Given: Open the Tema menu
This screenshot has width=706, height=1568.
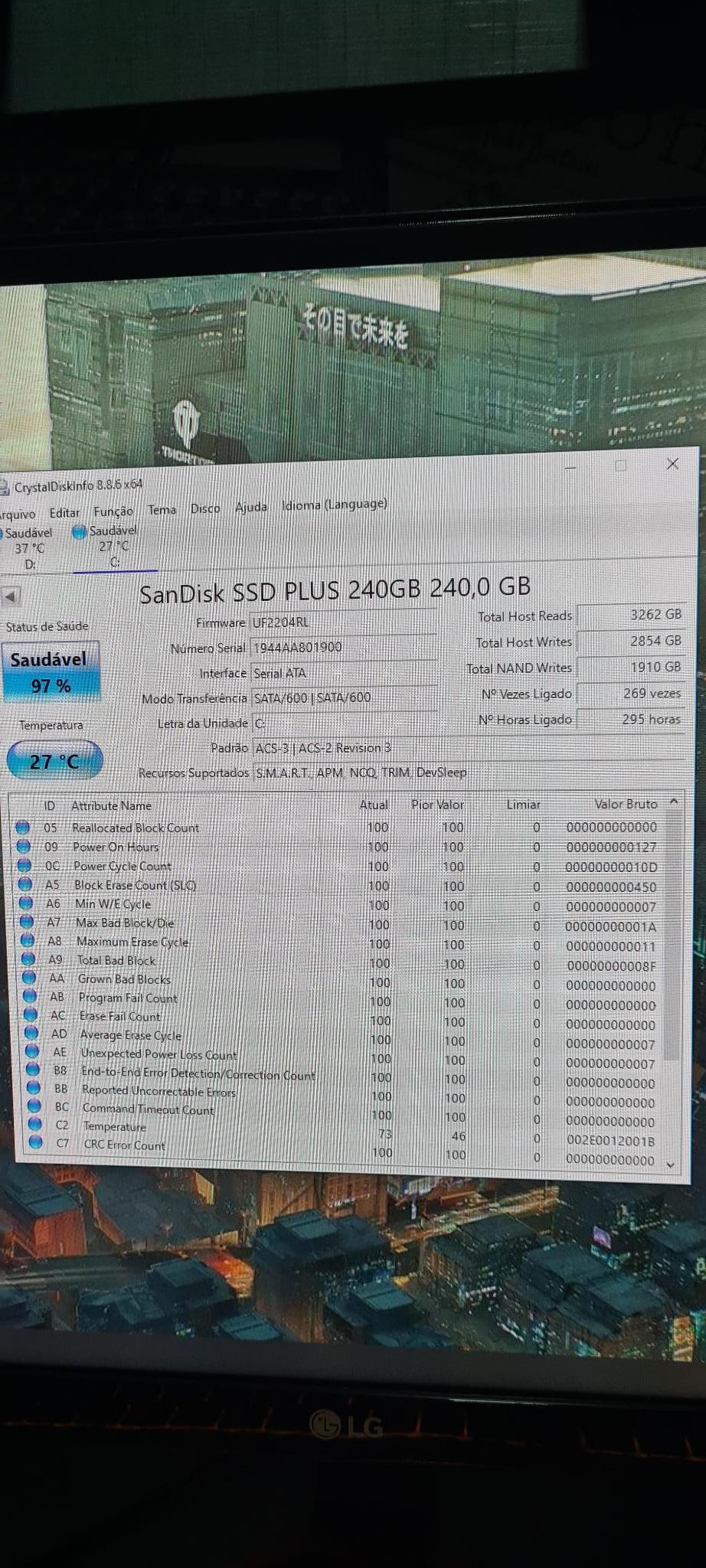Looking at the screenshot, I should (x=162, y=509).
